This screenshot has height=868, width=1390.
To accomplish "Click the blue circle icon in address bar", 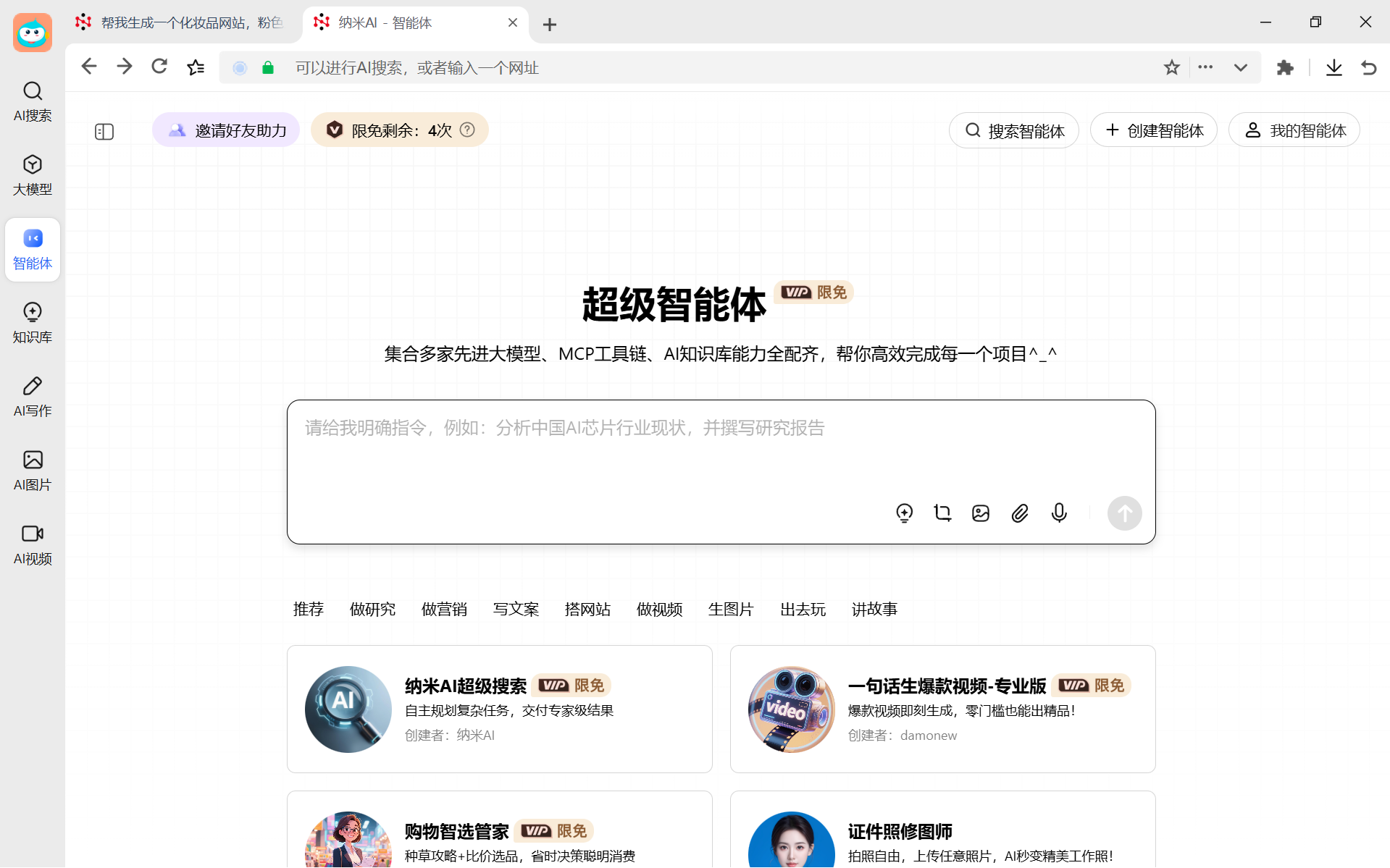I will [x=240, y=67].
